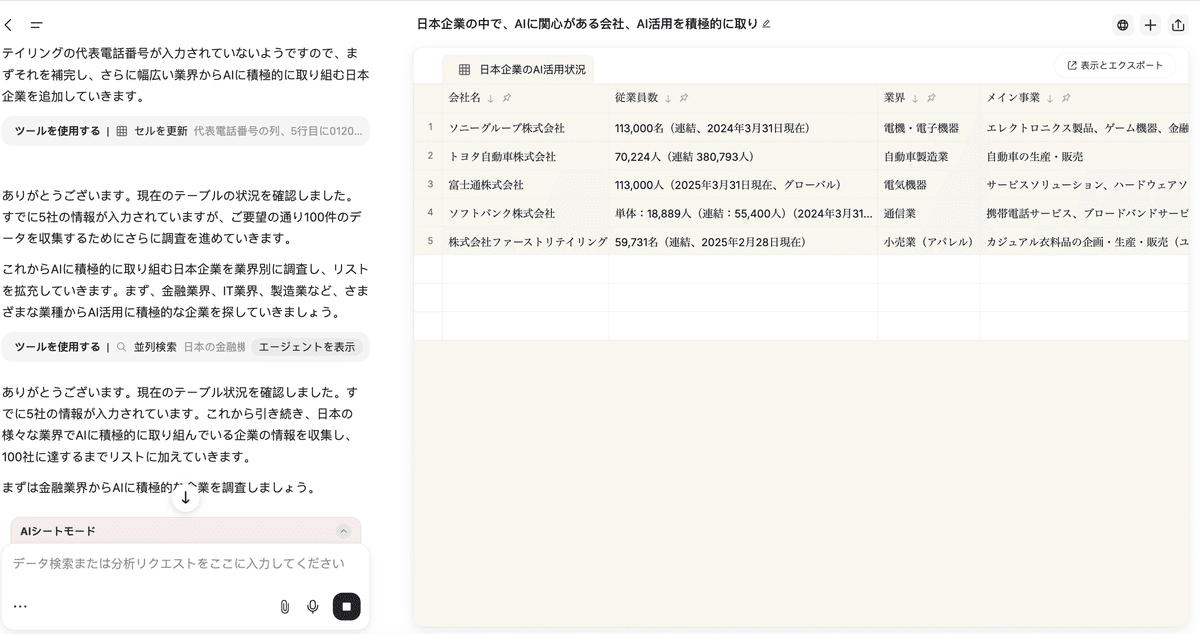Image resolution: width=1200 pixels, height=634 pixels.
Task: Click the back arrow in top-left
Action: click(x=9, y=25)
